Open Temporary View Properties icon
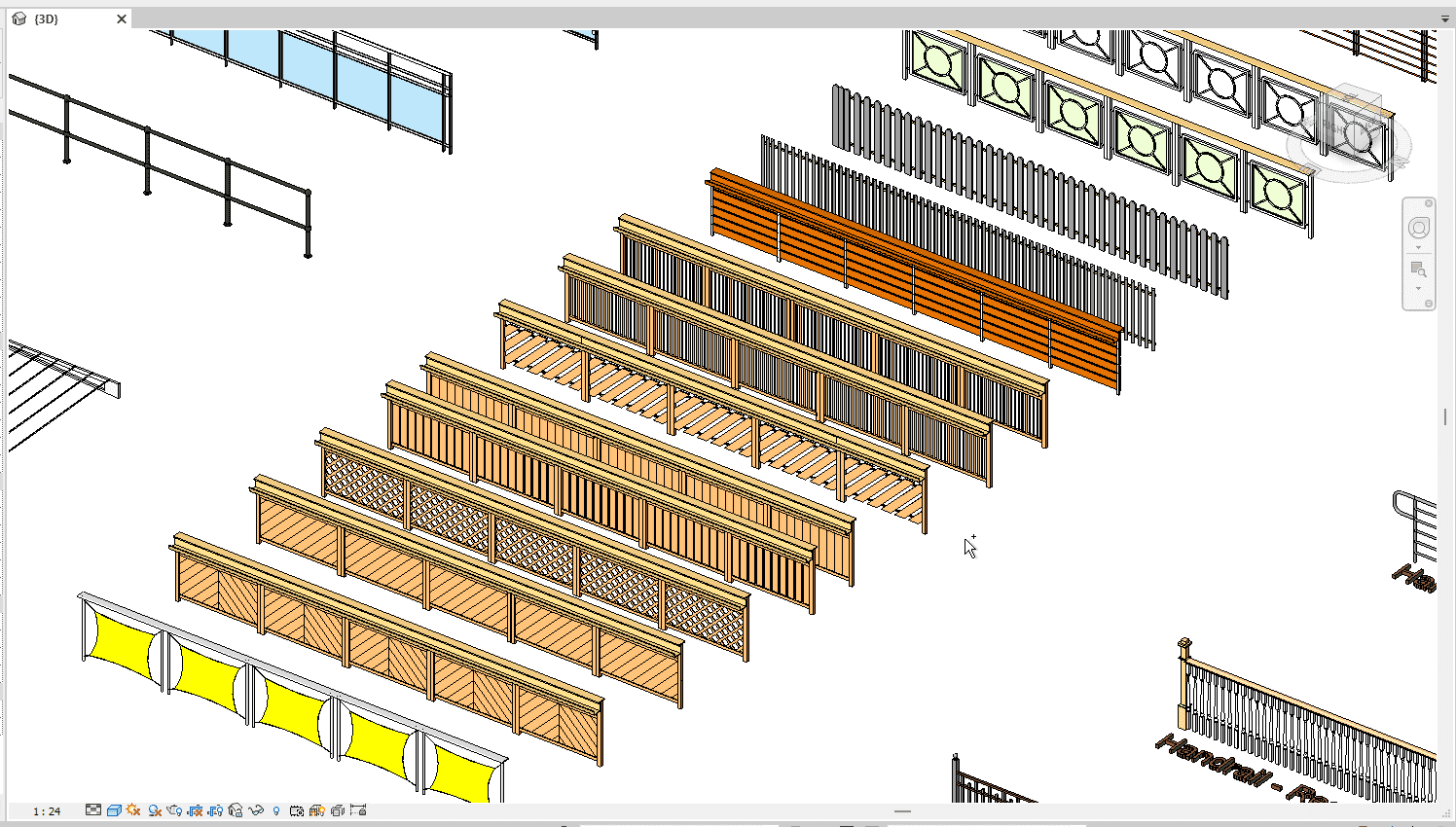Image resolution: width=1456 pixels, height=827 pixels. [x=297, y=810]
